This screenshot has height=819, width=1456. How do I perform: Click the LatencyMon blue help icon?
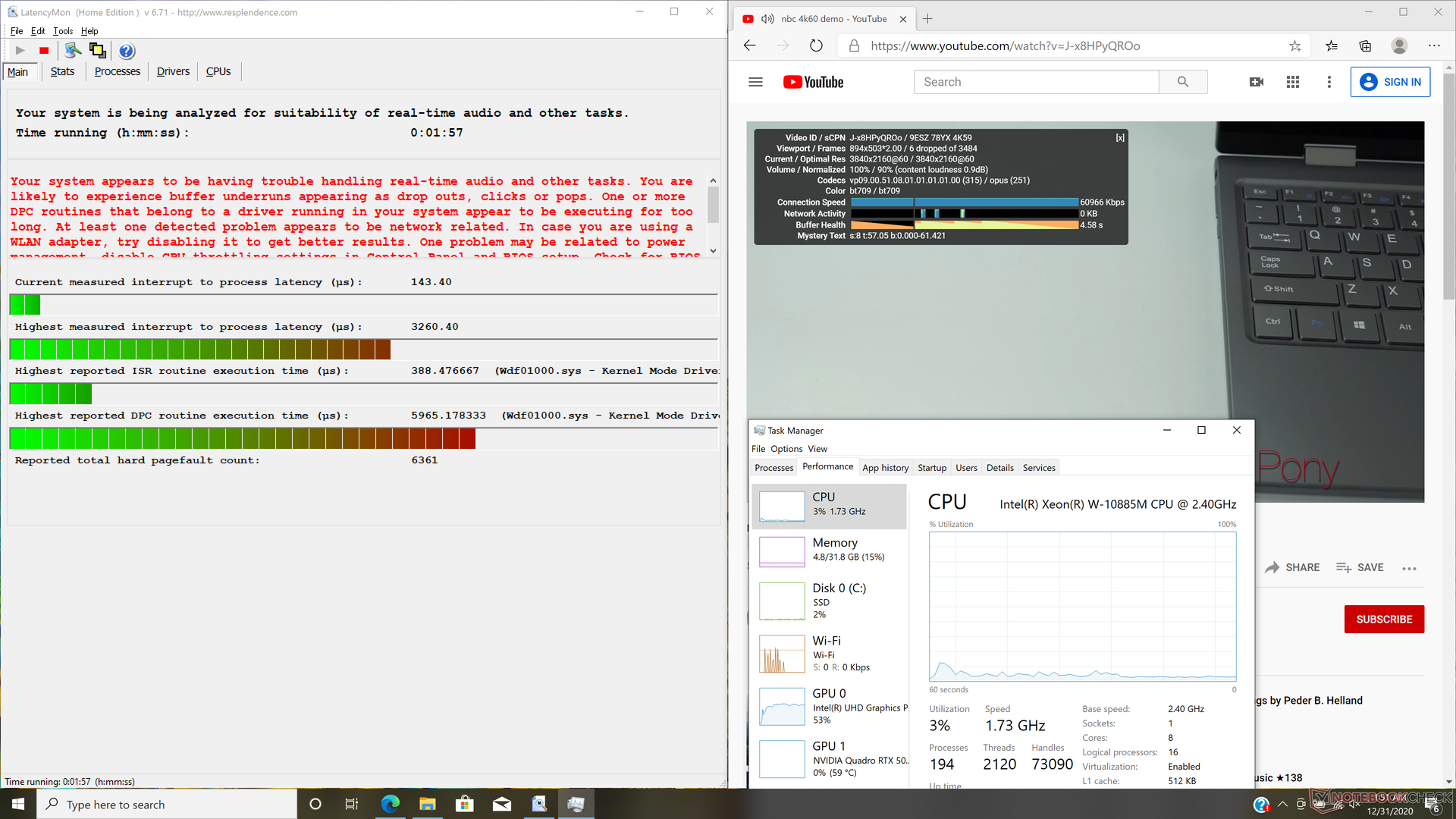pyautogui.click(x=127, y=51)
